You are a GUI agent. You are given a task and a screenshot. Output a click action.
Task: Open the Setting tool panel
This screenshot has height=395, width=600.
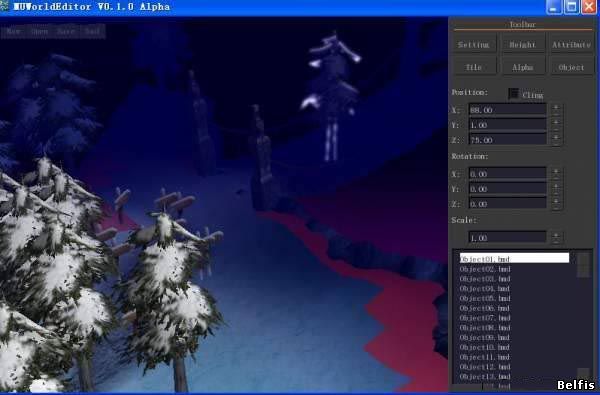coord(474,44)
